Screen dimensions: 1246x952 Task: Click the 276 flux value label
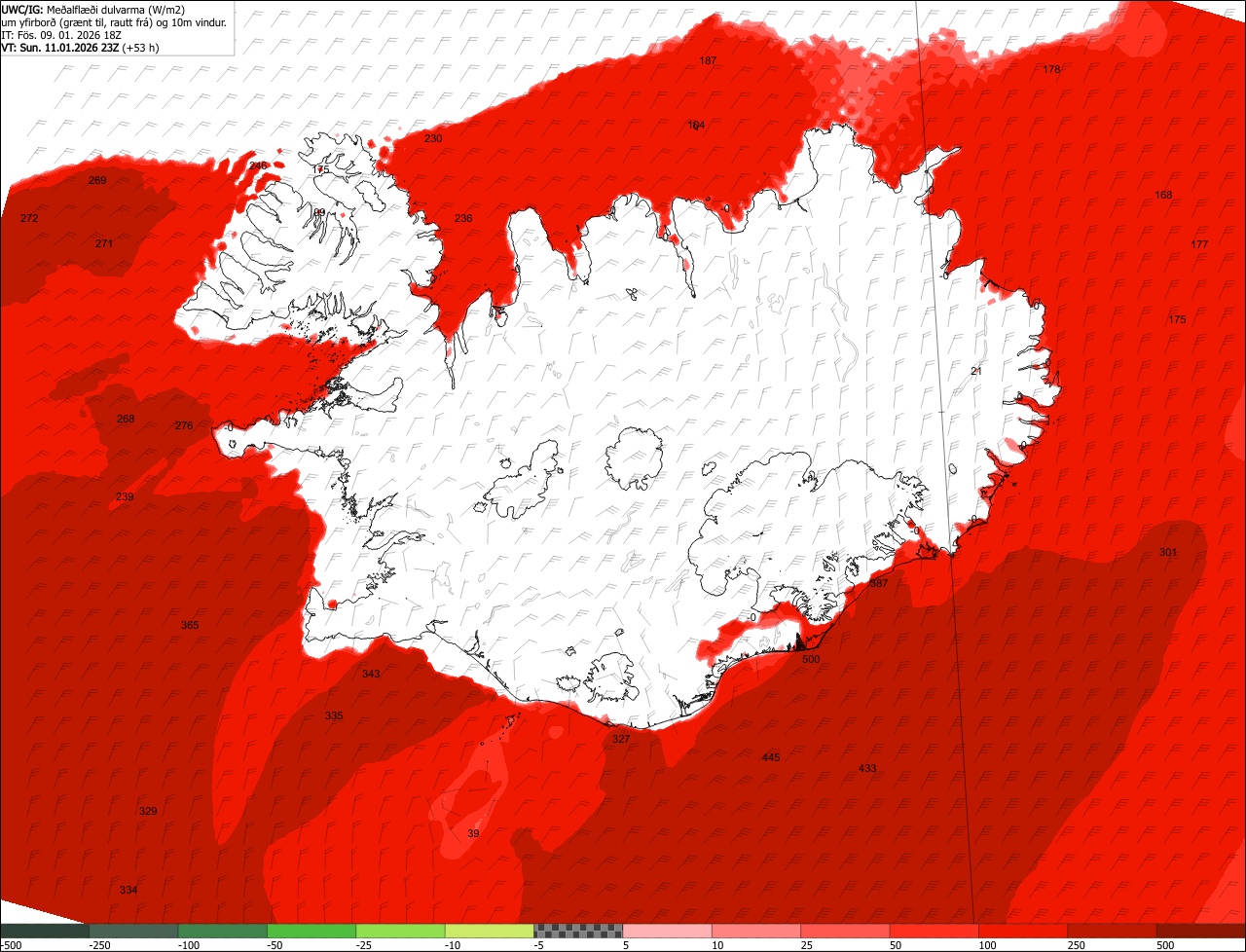[x=184, y=425]
